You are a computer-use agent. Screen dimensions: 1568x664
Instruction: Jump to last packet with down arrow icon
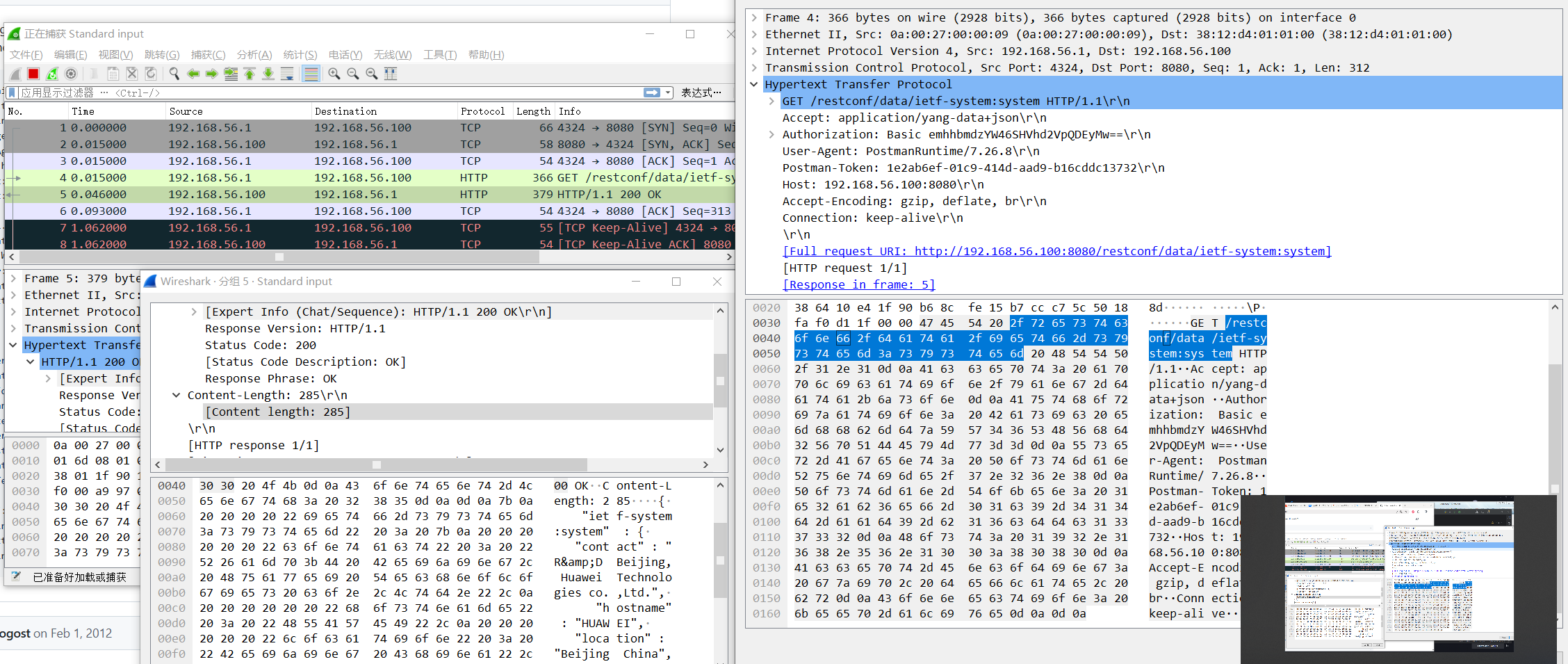[268, 73]
